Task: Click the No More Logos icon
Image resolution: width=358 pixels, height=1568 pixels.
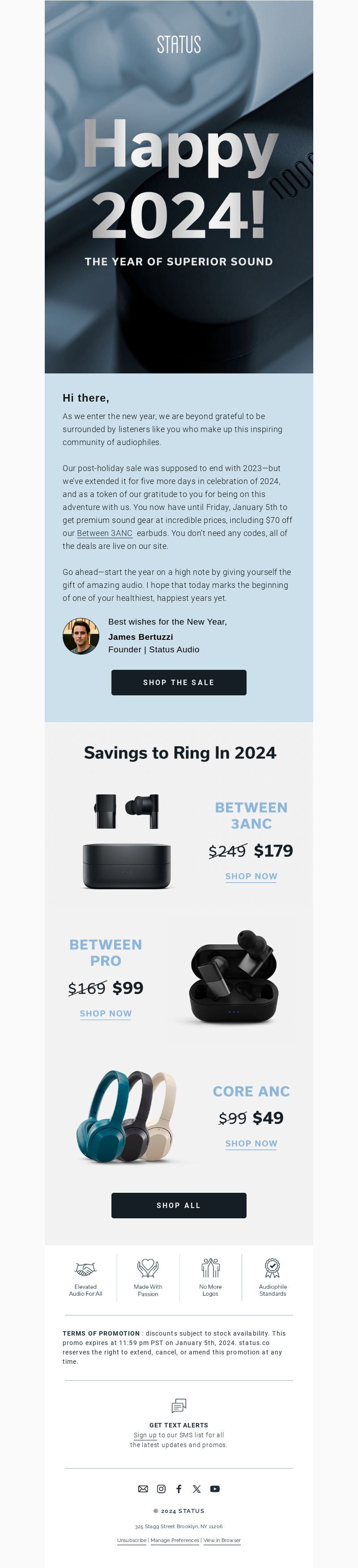Action: 211,1268
